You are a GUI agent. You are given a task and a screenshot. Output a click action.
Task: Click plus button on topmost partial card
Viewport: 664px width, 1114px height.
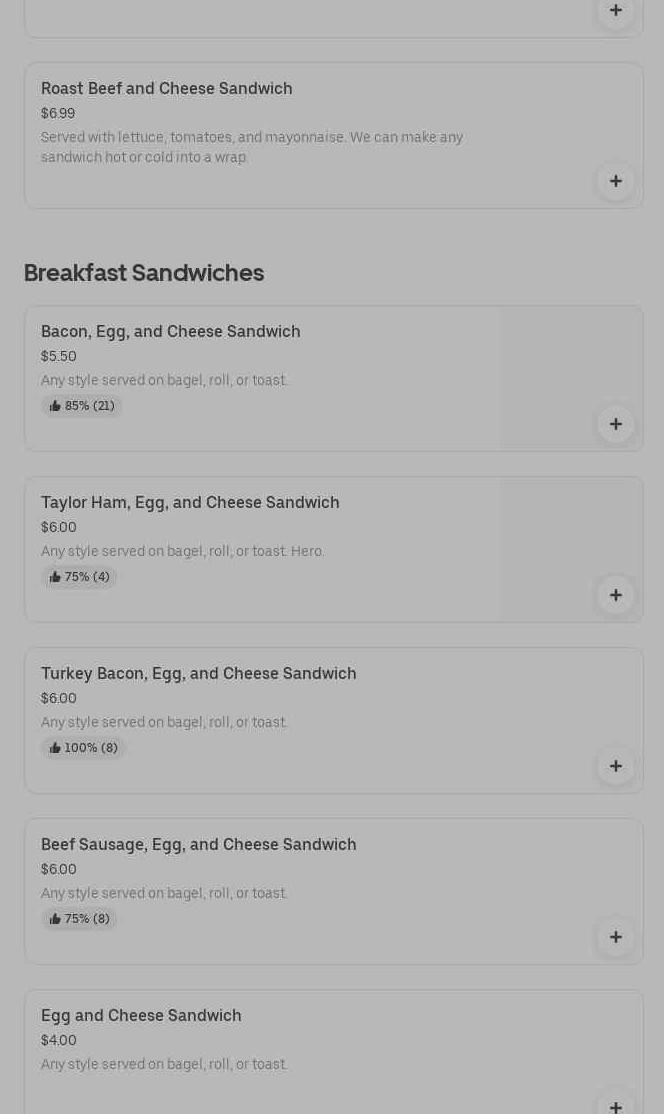(x=616, y=11)
